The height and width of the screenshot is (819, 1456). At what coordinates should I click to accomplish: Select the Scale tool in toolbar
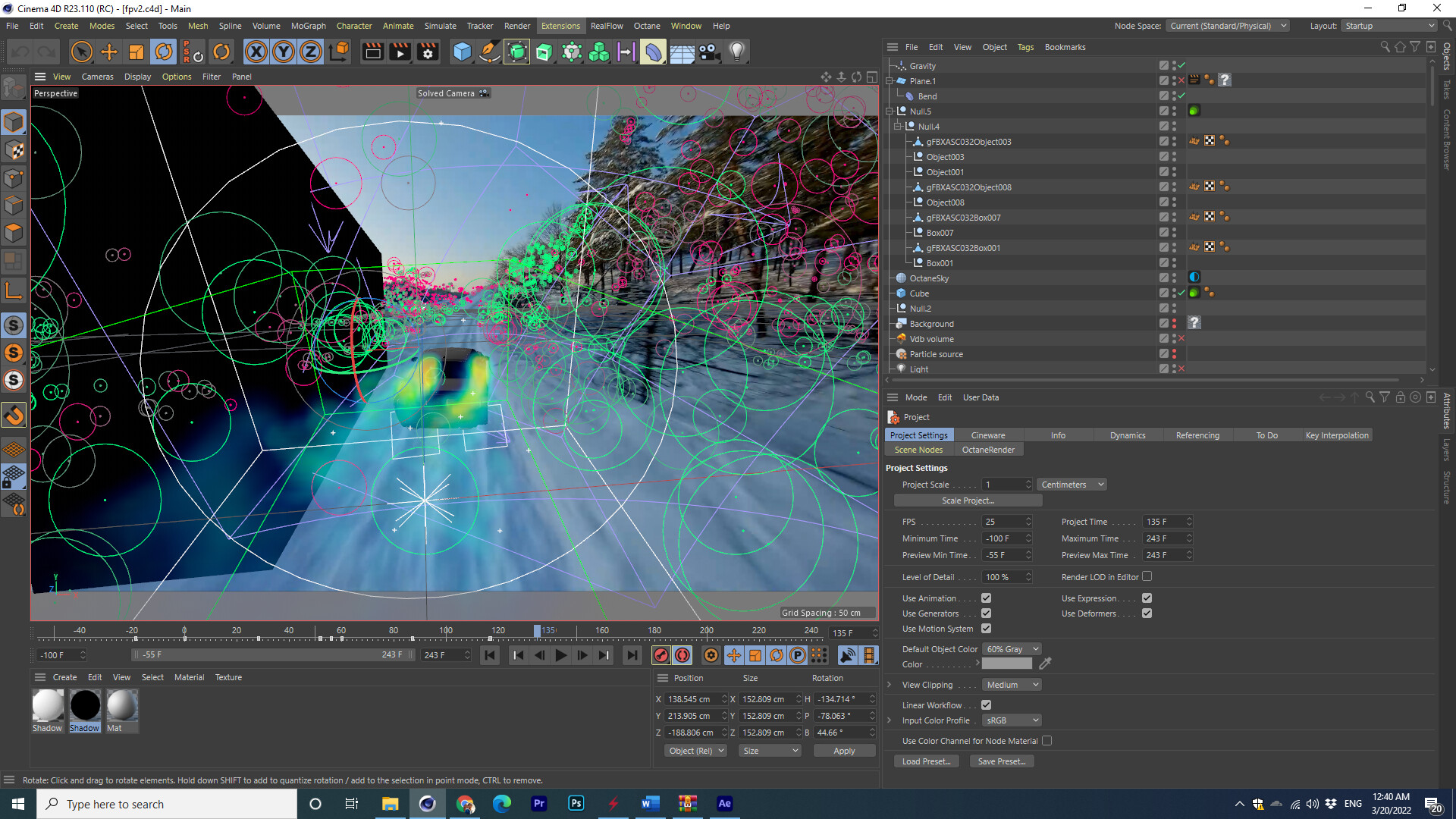point(136,52)
